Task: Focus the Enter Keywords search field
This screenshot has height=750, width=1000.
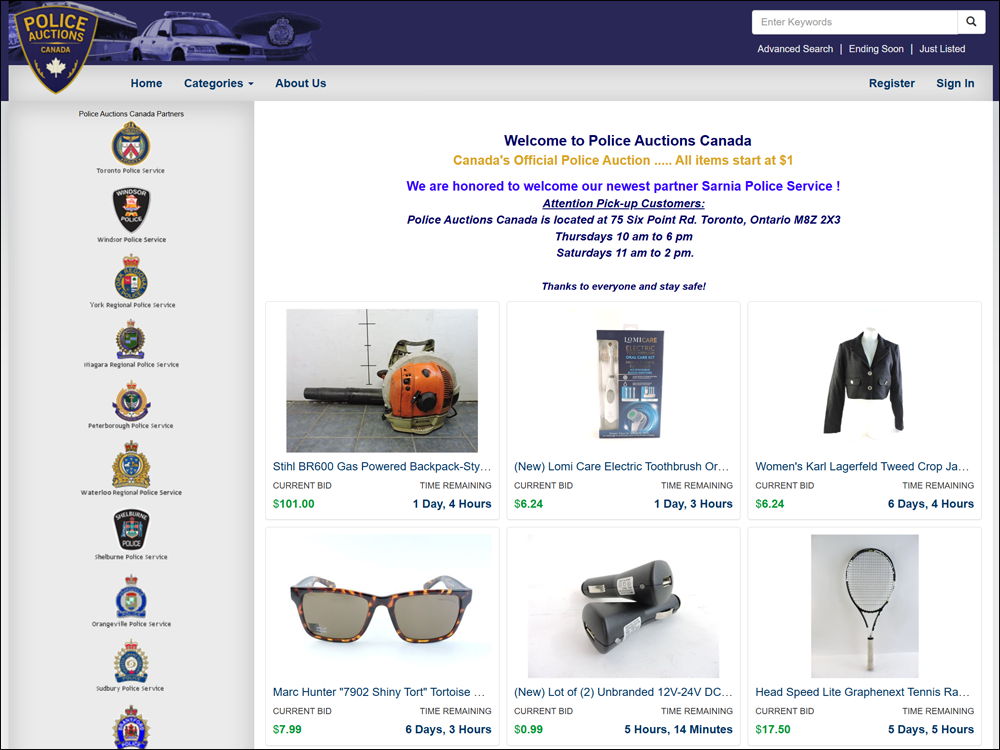Action: (x=855, y=22)
